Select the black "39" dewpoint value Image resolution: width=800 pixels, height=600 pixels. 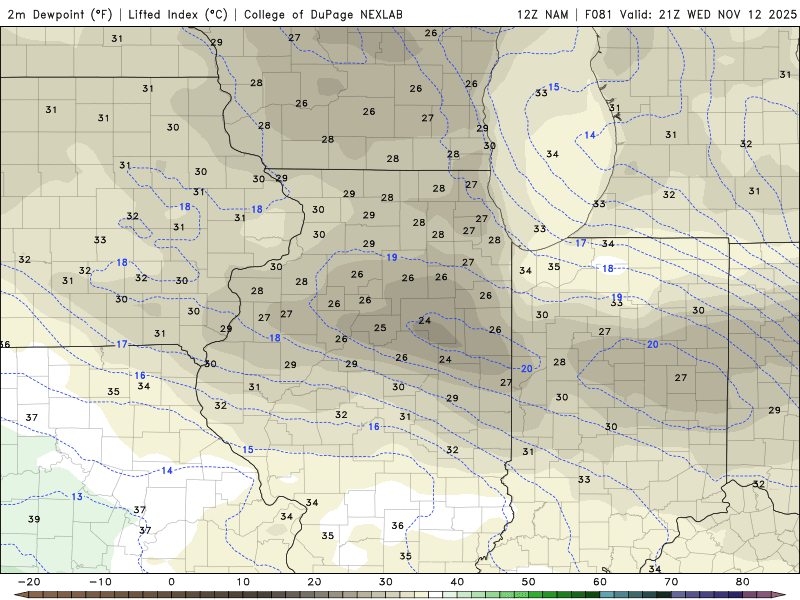34,519
